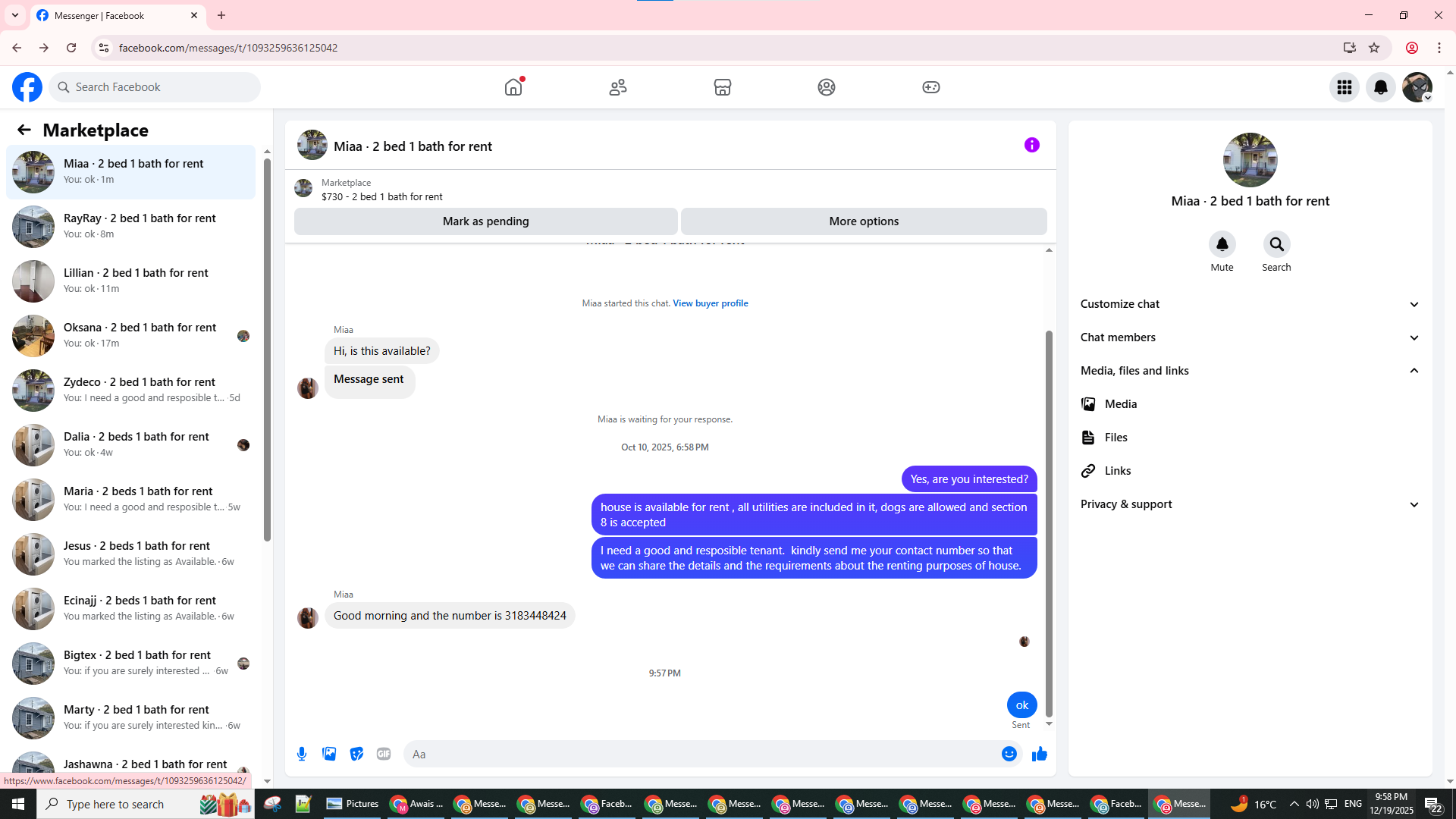Search within the conversation

pos(1276,245)
